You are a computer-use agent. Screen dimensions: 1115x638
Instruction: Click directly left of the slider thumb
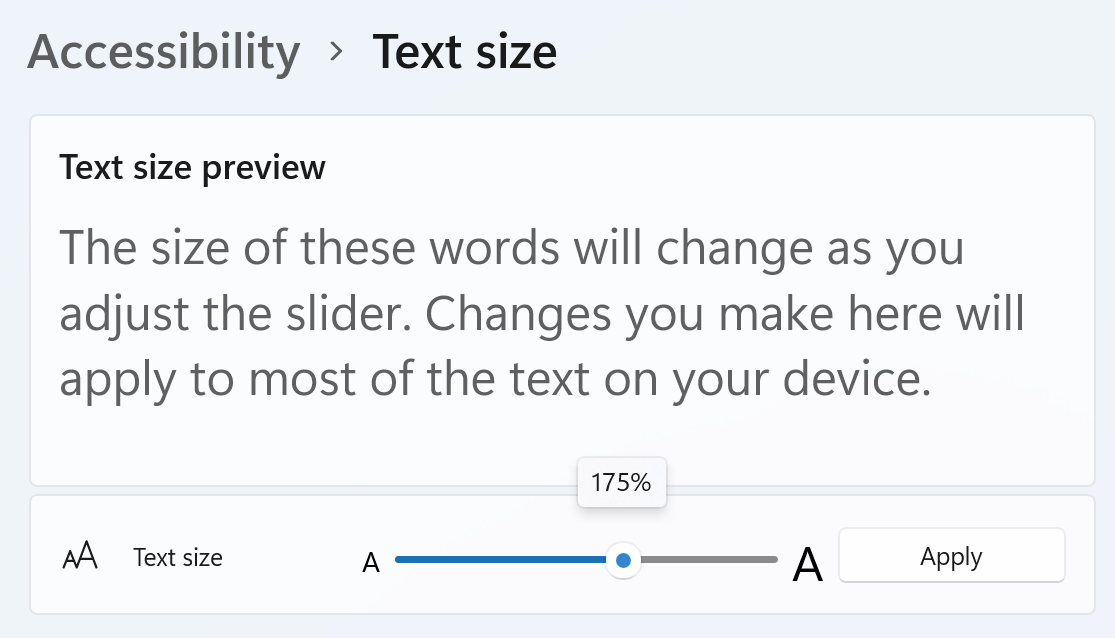coord(600,561)
